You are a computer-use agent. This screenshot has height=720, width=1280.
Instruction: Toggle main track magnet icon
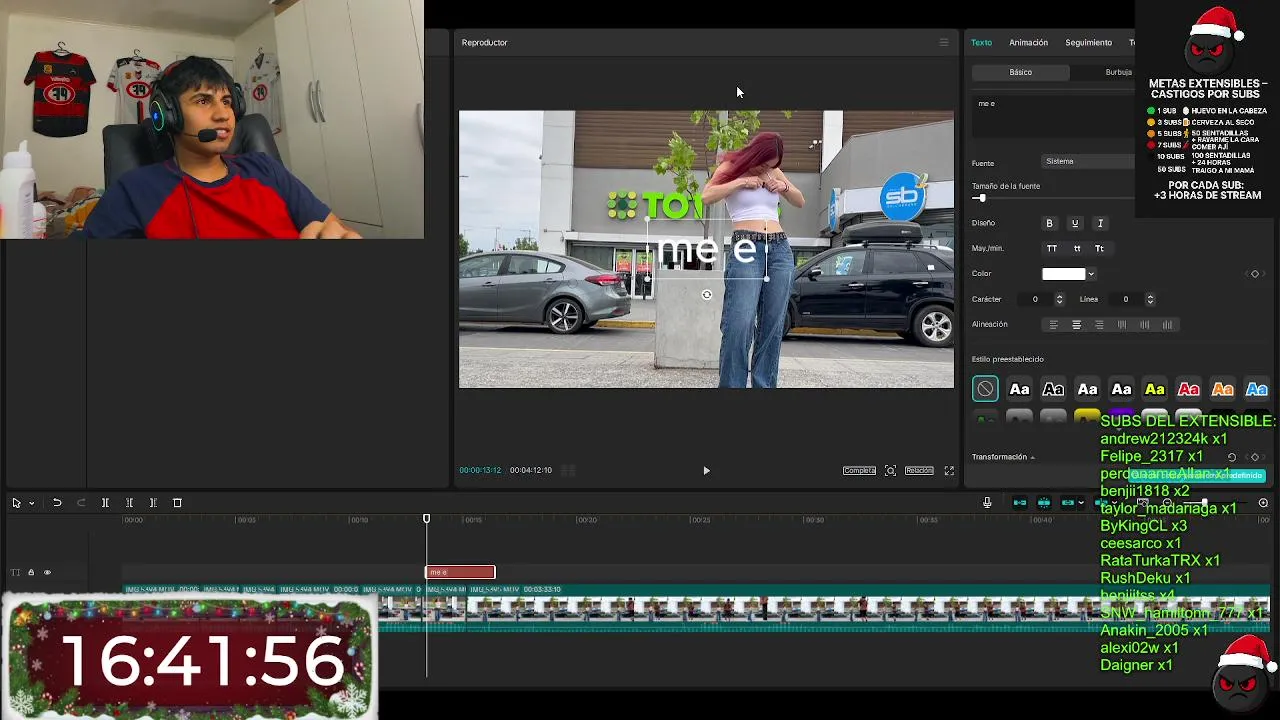pos(1020,503)
